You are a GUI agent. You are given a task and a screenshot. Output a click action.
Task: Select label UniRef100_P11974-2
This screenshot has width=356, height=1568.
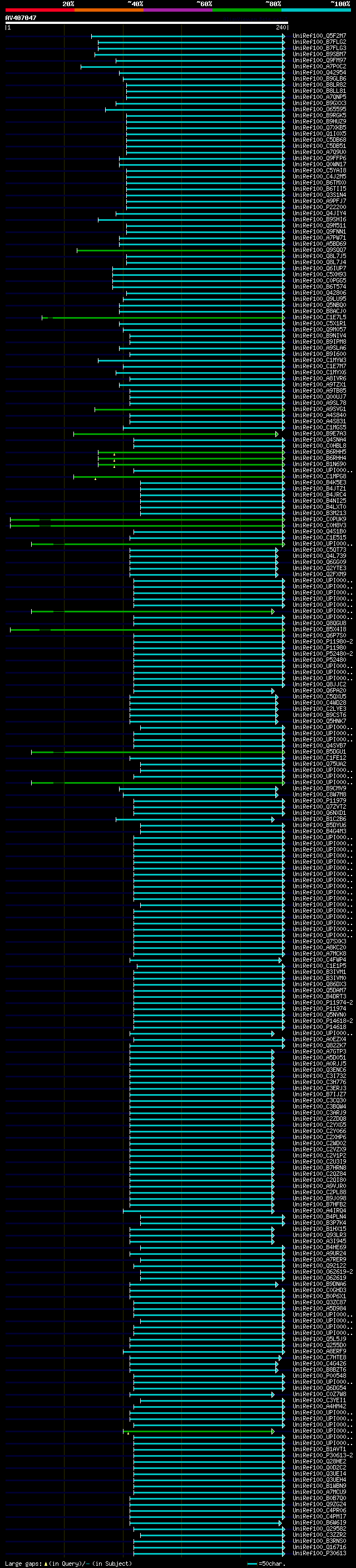tap(323, 1002)
